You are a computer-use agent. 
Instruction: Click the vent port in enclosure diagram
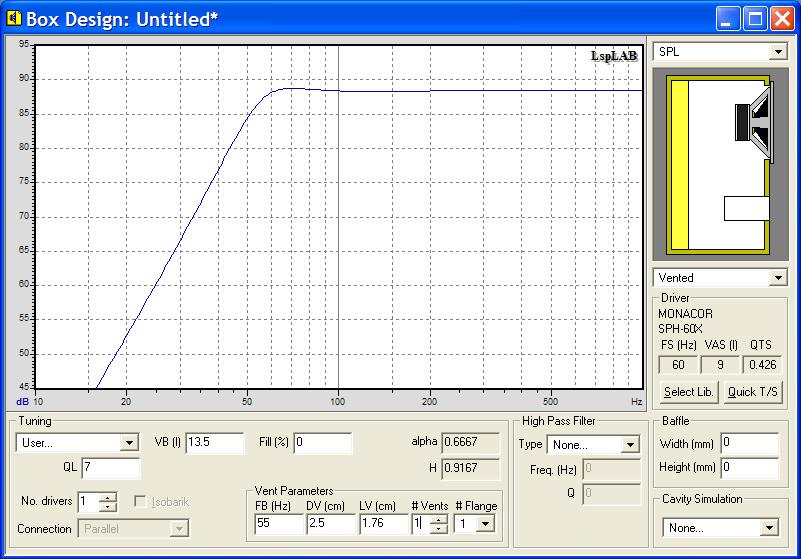click(x=746, y=208)
